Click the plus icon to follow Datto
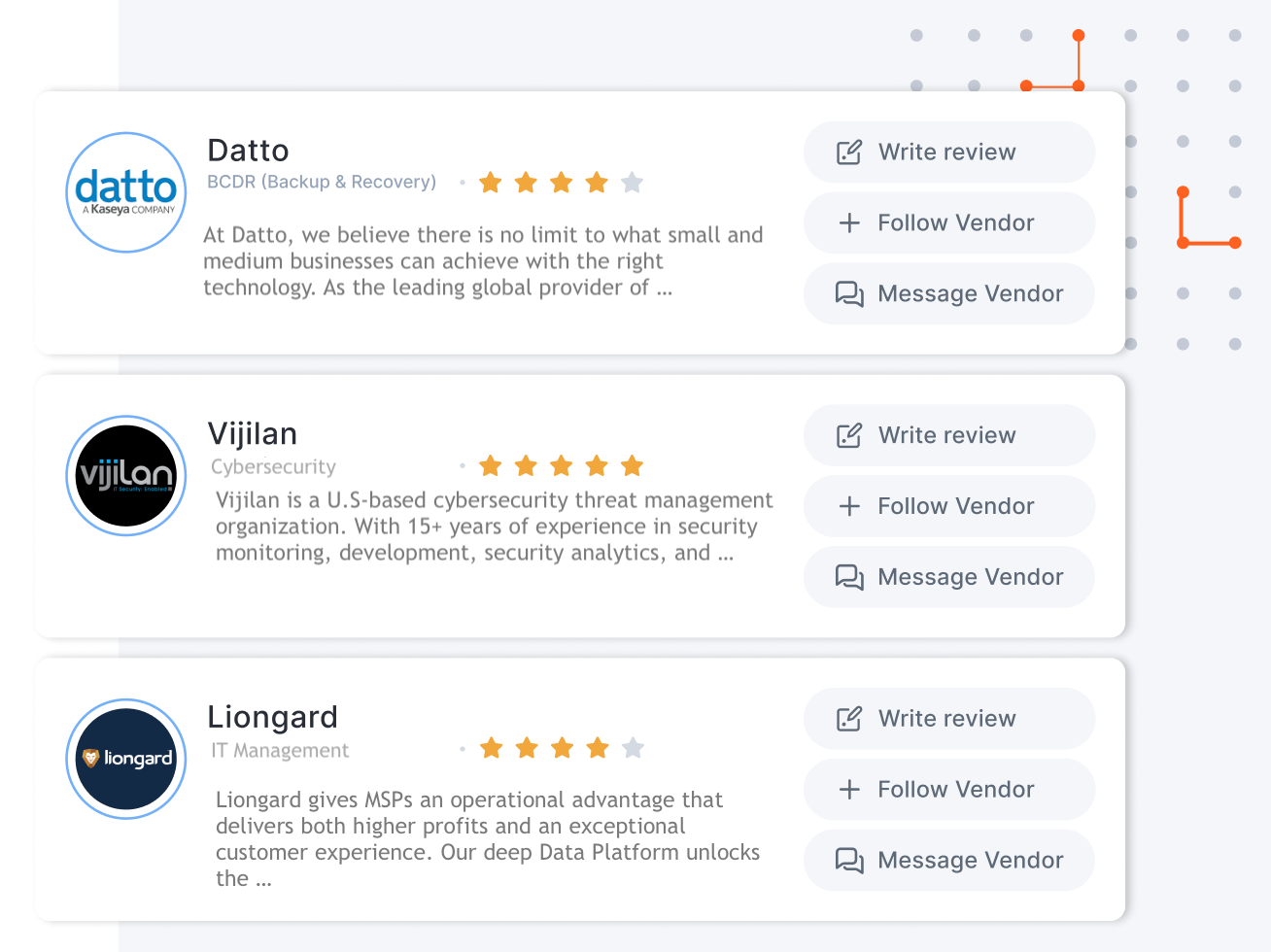 849,223
